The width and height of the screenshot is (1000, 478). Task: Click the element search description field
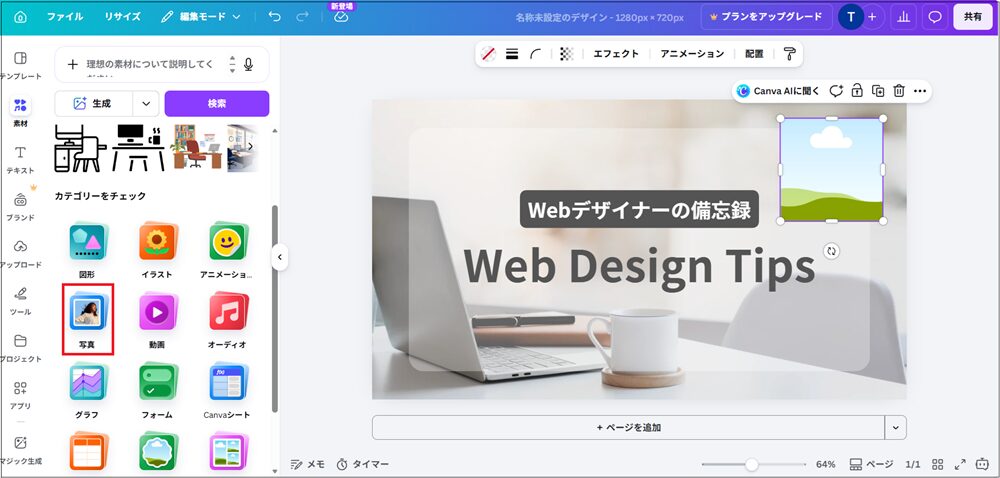(150, 64)
